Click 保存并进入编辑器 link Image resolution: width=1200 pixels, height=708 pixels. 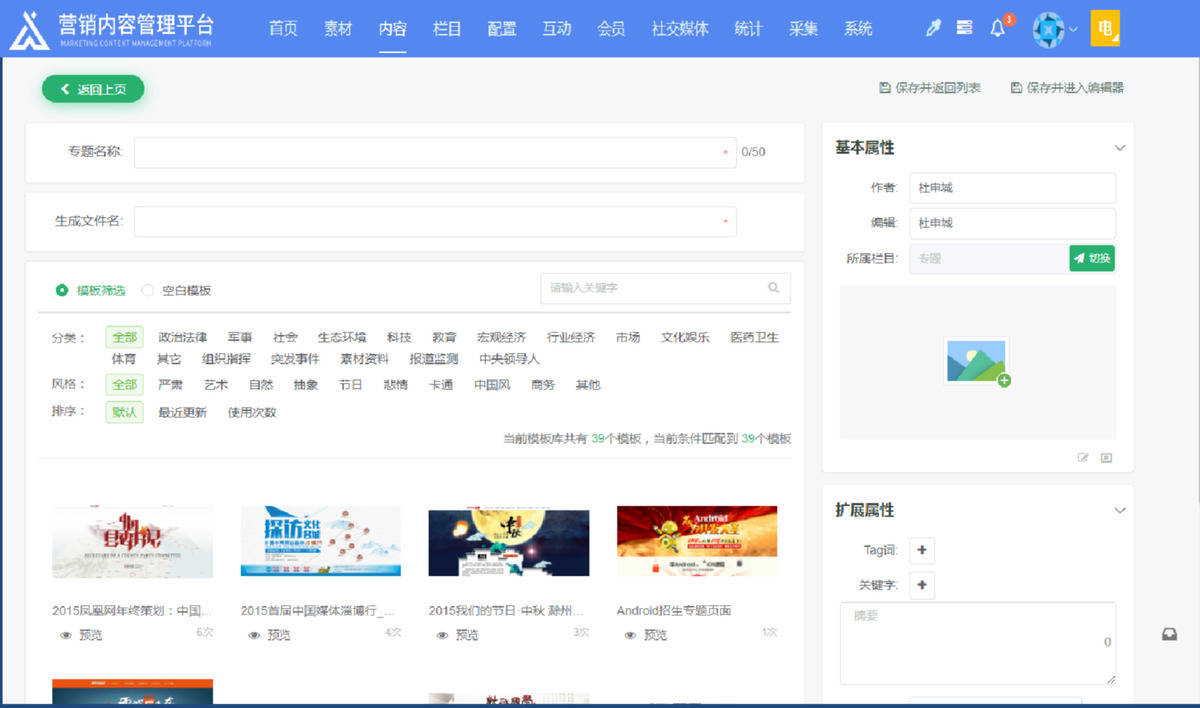click(1063, 88)
